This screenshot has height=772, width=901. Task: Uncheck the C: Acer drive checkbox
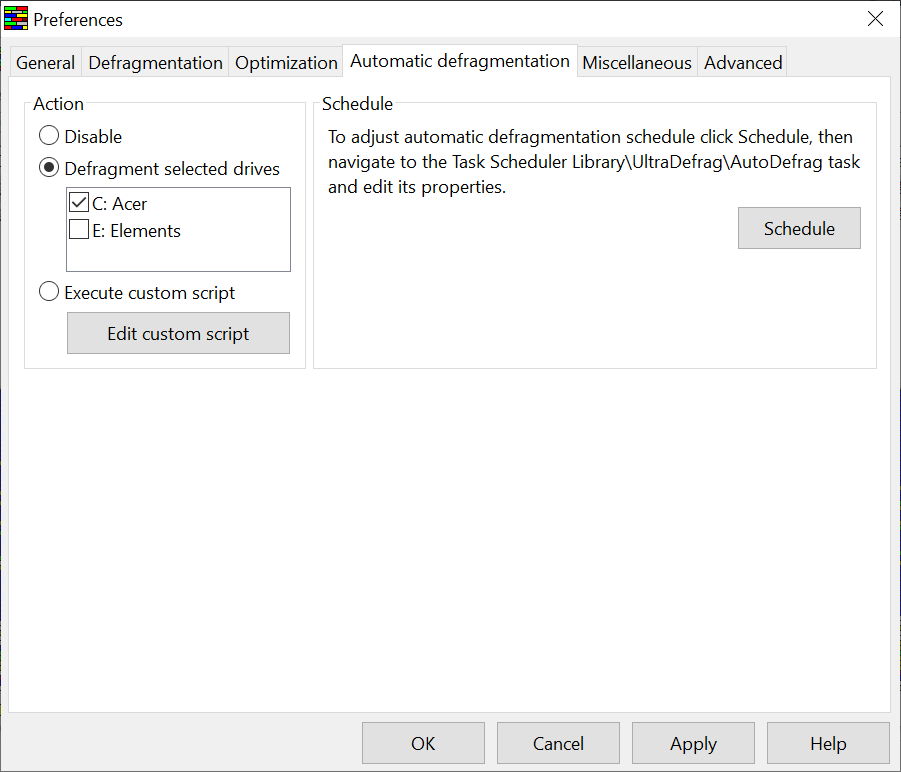click(x=79, y=204)
